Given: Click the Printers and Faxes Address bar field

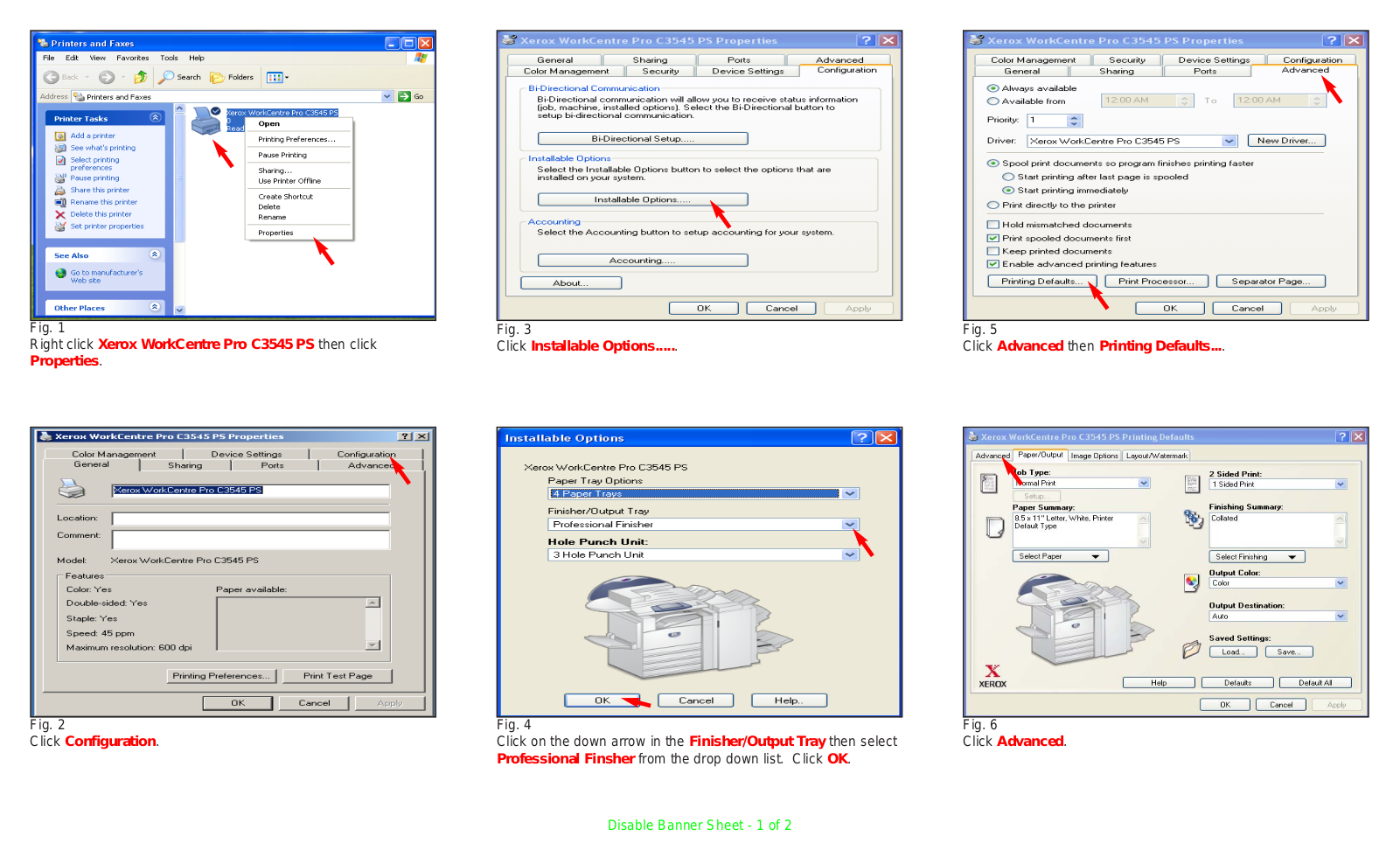Looking at the screenshot, I should pyautogui.click(x=233, y=96).
